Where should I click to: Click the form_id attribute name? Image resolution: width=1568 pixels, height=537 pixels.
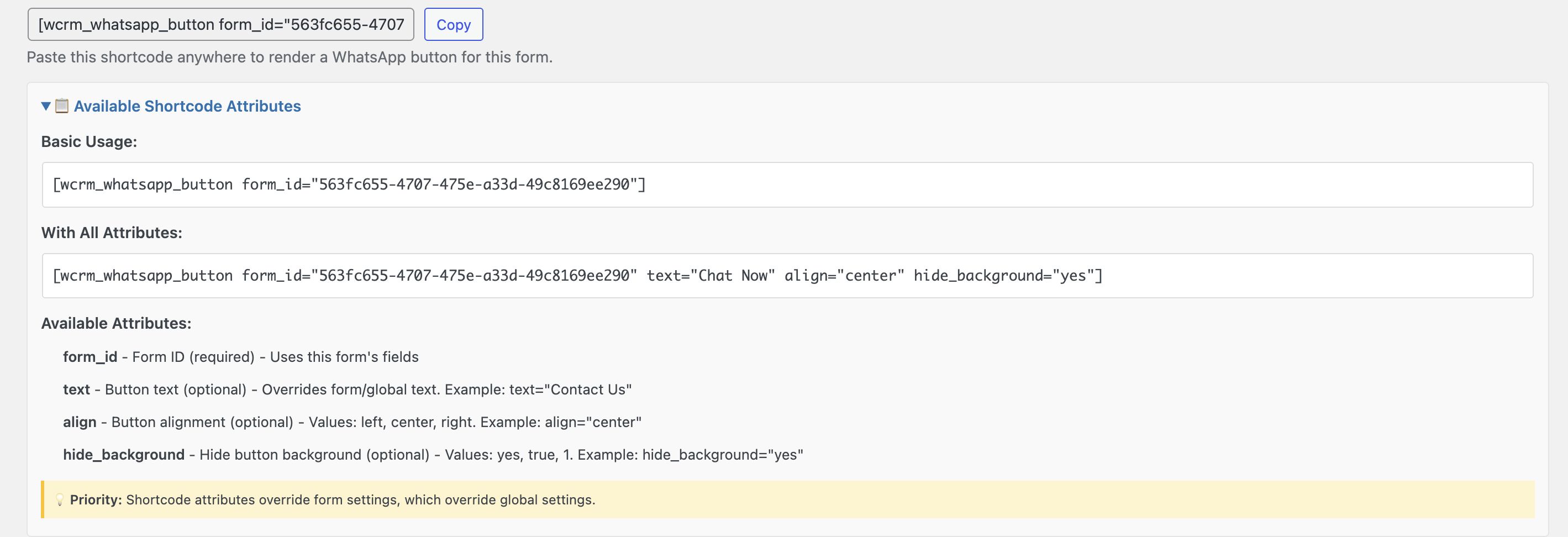tap(90, 357)
